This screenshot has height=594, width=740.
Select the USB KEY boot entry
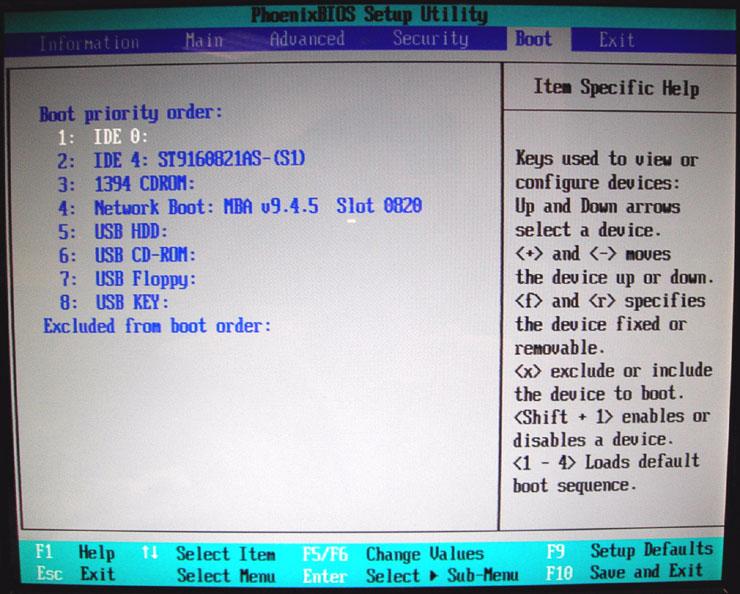[x=114, y=302]
